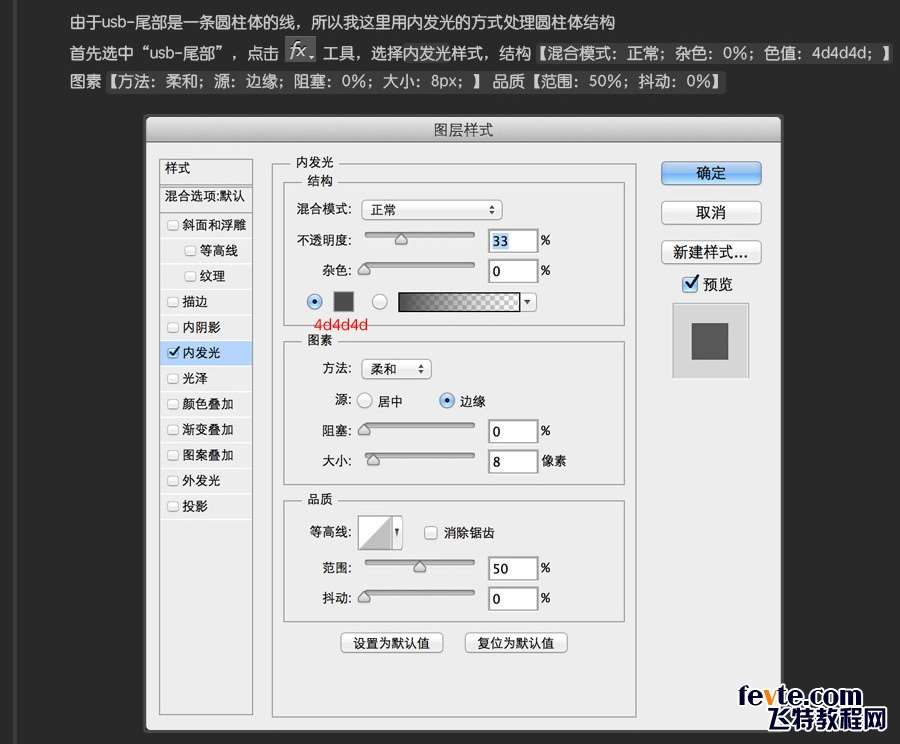Select the gradient radio button option
Screen dimensions: 900x744
[380, 301]
